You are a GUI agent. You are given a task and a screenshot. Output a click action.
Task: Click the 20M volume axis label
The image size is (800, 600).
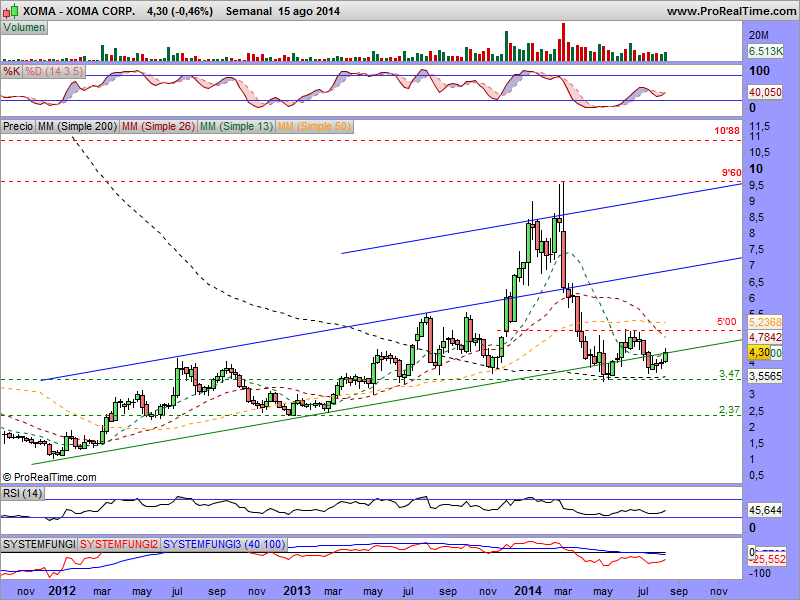point(759,35)
